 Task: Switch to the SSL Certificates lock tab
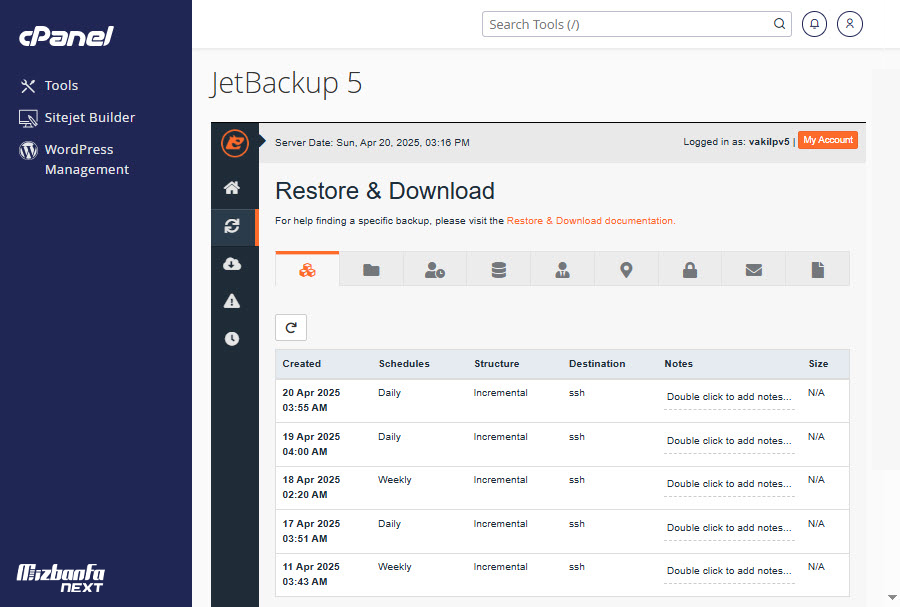[x=690, y=269]
